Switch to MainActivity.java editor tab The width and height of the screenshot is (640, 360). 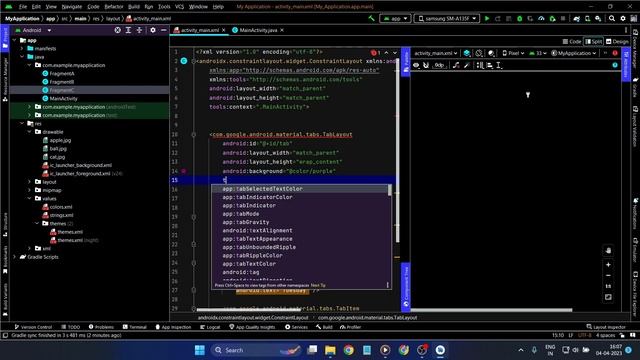tap(258, 30)
